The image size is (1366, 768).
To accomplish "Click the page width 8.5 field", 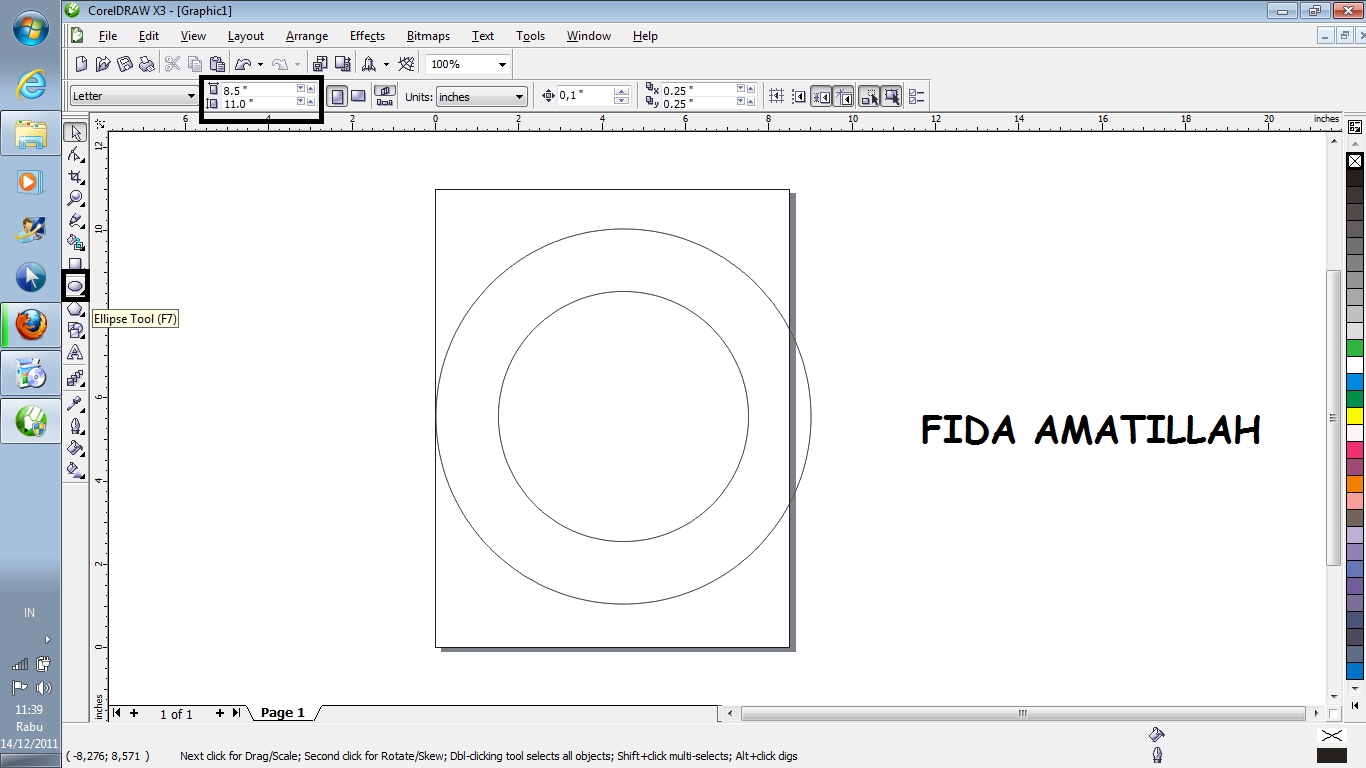I will (258, 90).
